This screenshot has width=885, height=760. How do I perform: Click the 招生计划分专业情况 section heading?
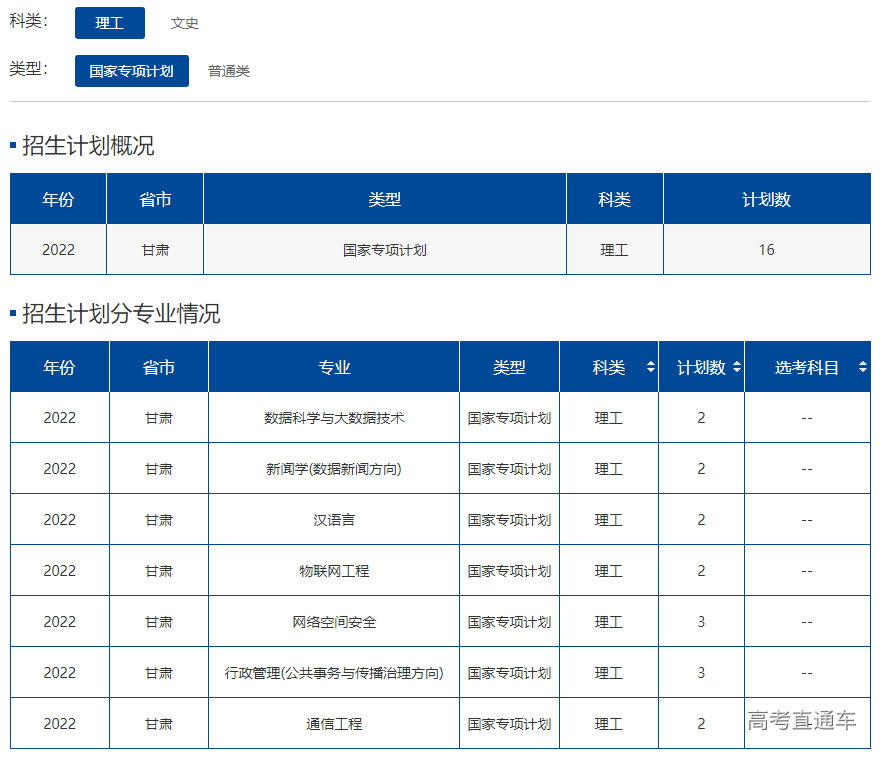121,314
